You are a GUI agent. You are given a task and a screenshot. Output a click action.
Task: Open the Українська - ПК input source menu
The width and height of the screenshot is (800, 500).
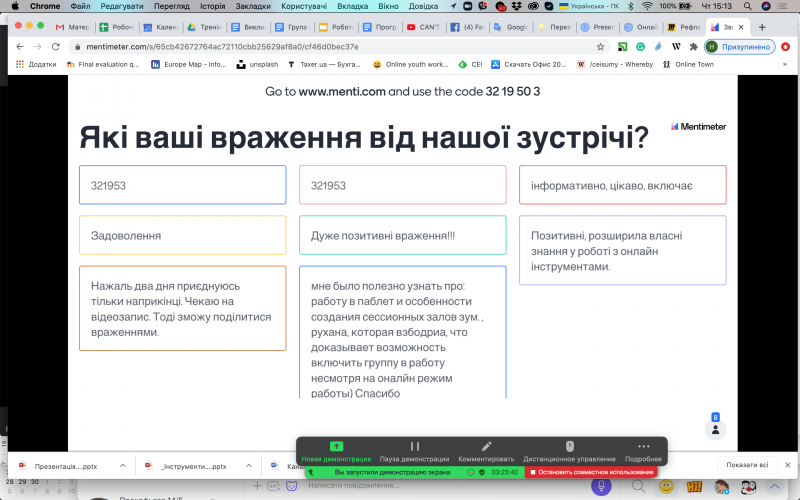(589, 6)
